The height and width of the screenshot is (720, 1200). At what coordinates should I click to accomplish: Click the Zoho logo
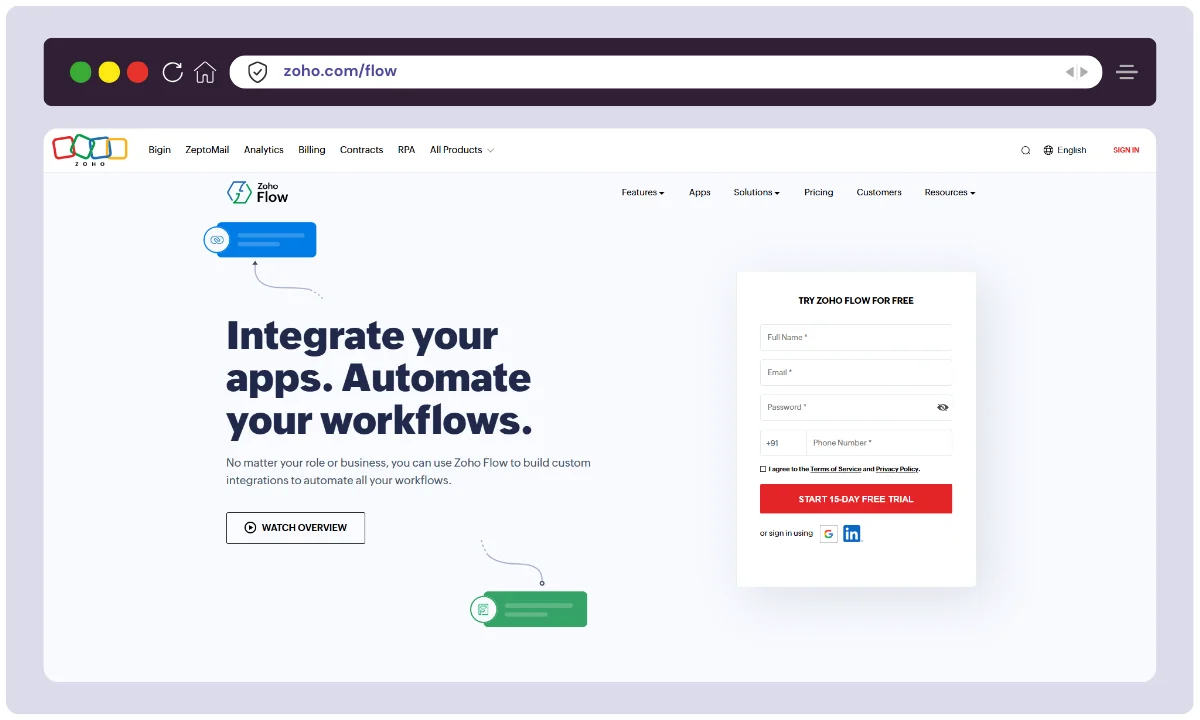tap(90, 149)
